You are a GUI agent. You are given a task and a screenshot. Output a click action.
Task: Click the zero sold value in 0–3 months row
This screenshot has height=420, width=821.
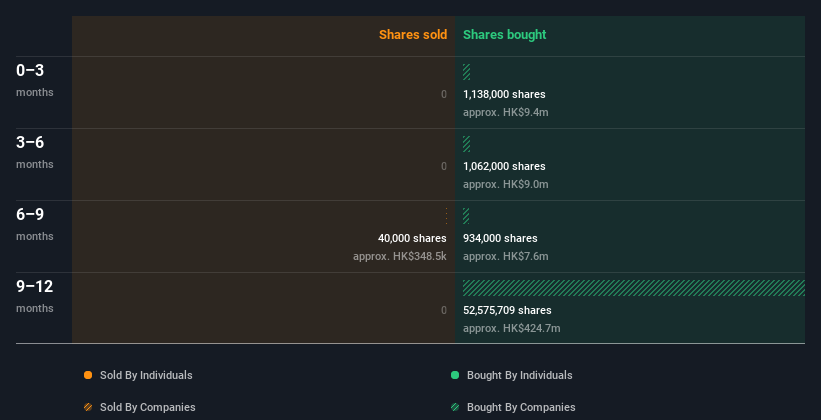(444, 94)
